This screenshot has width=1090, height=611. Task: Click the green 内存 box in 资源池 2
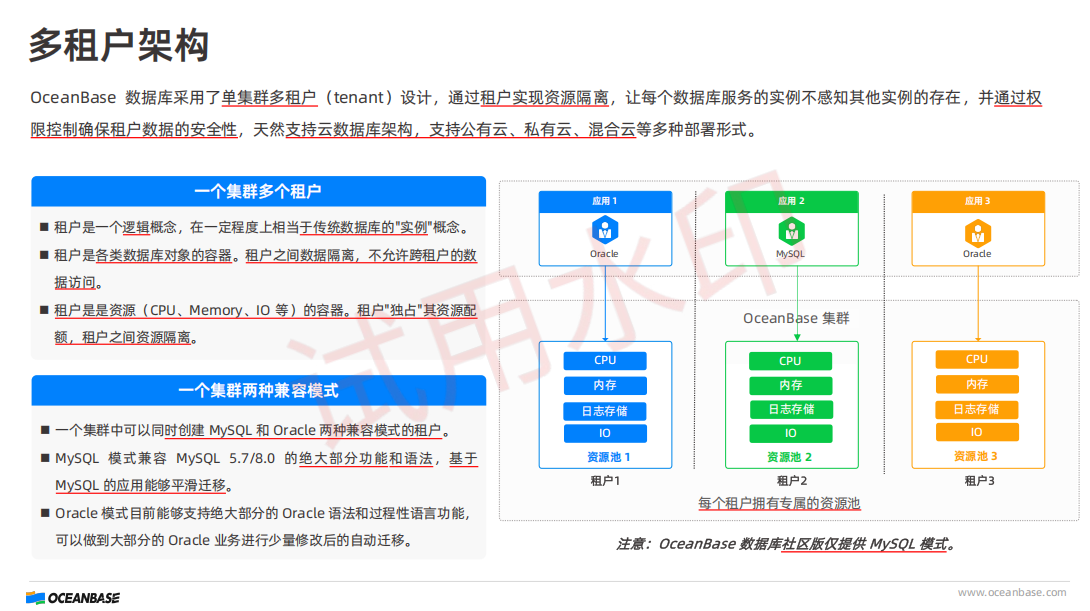click(790, 385)
